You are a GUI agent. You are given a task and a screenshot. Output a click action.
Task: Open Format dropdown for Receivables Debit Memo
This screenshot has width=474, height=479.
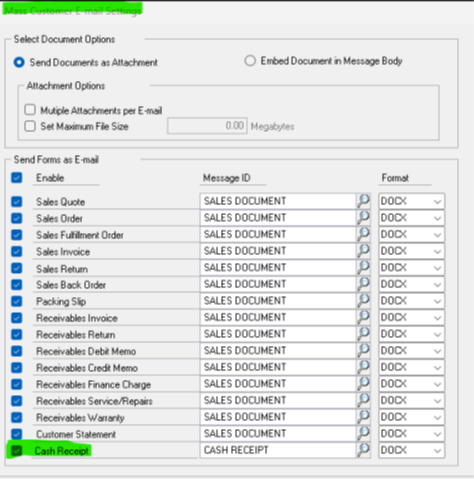411,351
